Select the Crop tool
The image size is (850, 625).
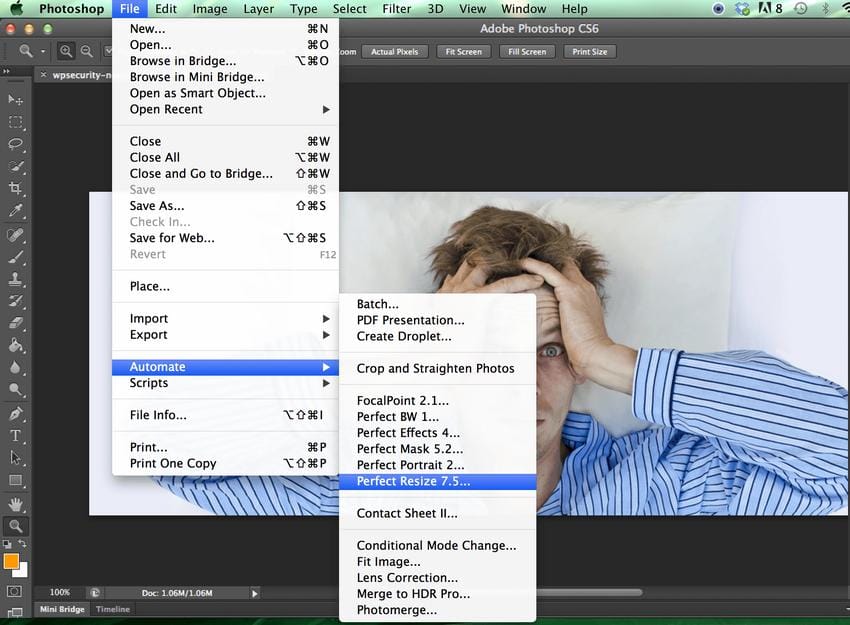[x=14, y=188]
